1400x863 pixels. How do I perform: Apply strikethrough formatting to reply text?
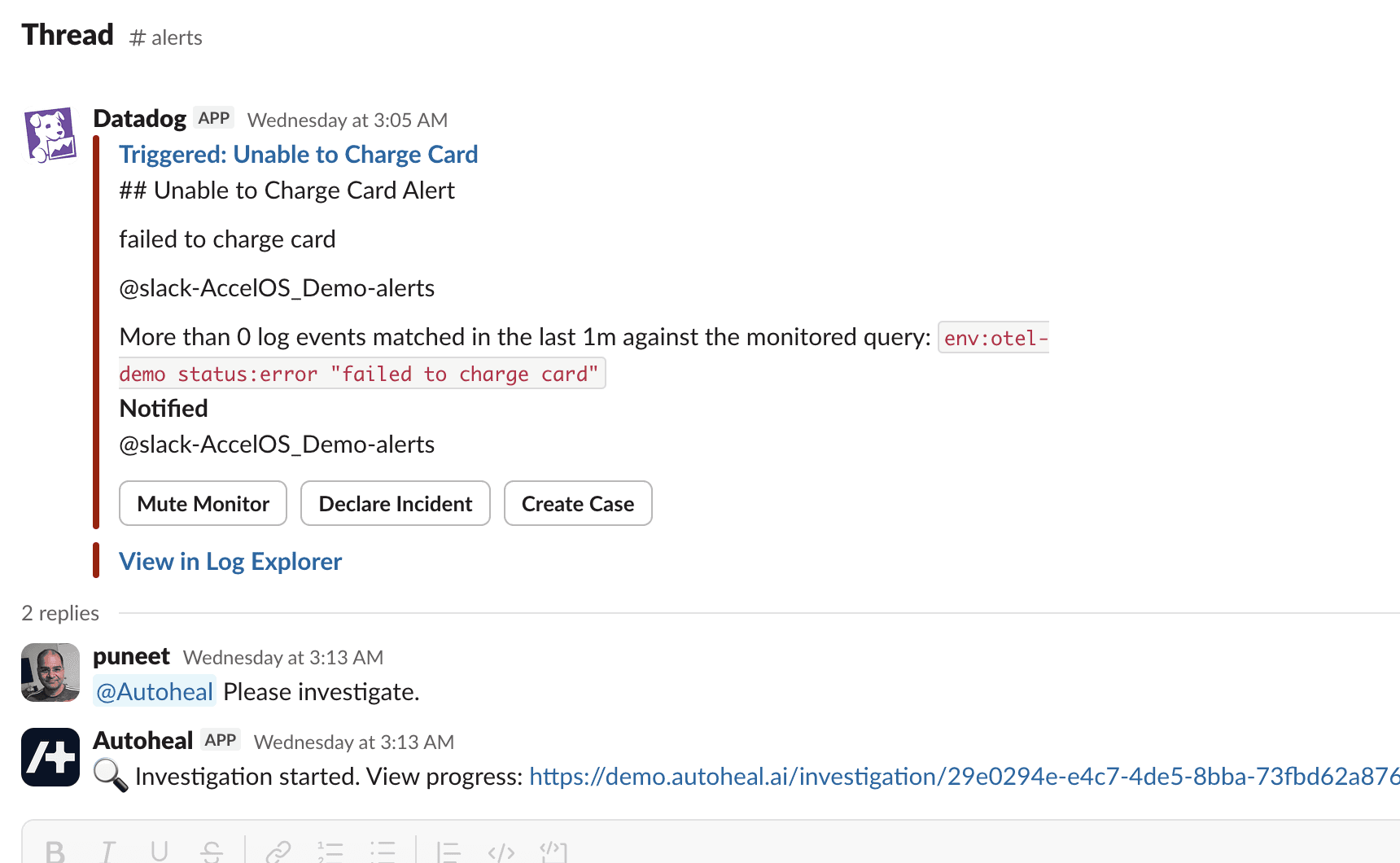coord(212,851)
